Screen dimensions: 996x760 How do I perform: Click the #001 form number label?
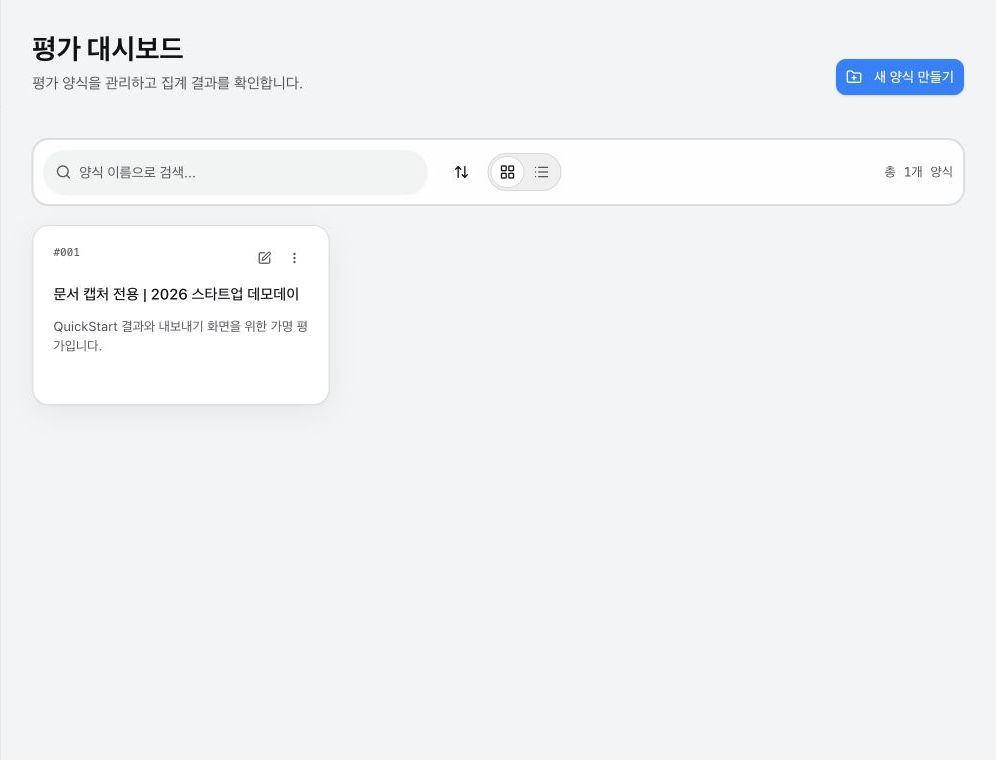click(67, 252)
